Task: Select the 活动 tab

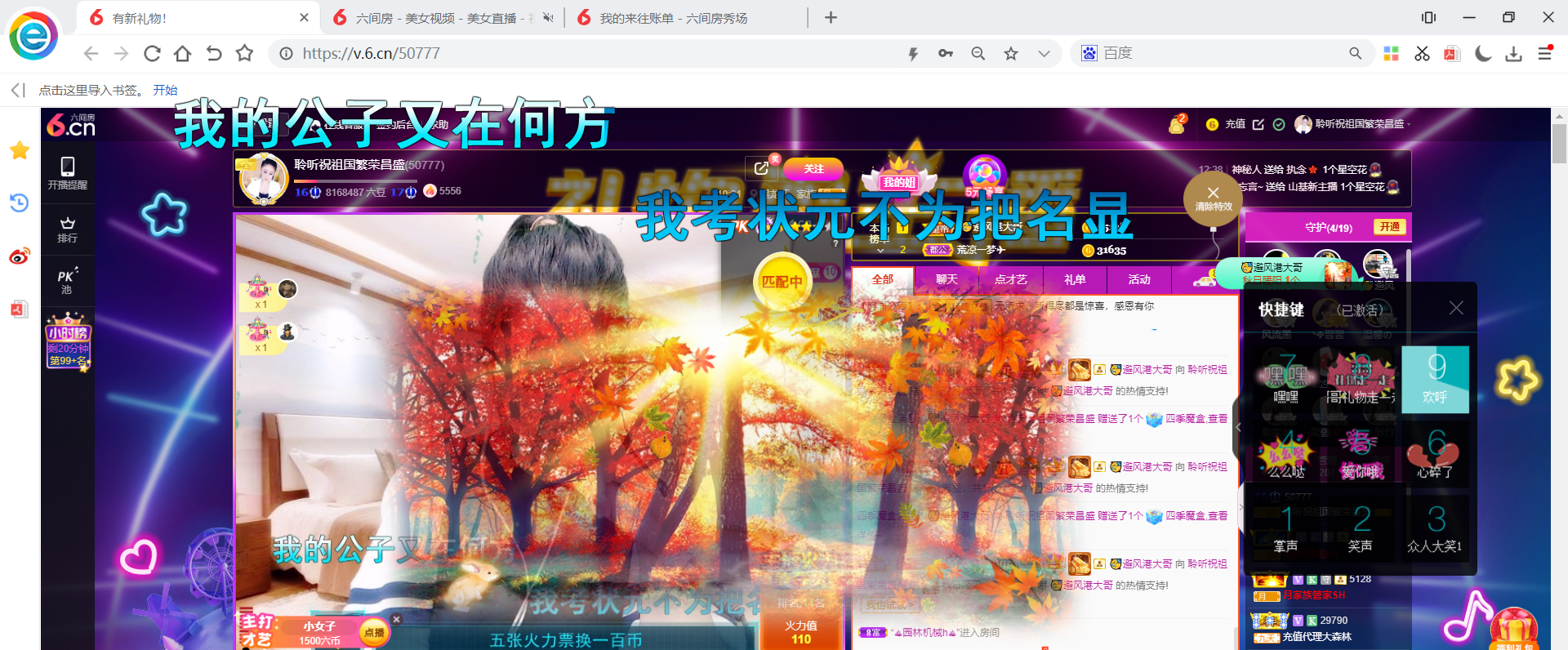Action: tap(1139, 279)
